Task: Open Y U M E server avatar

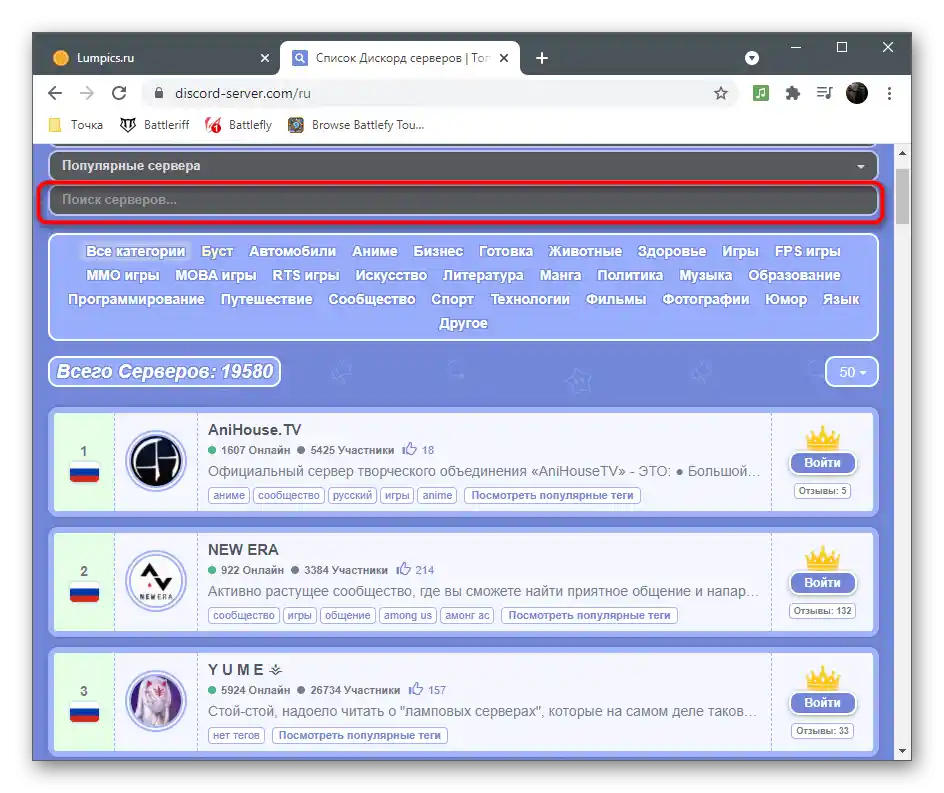Action: pyautogui.click(x=156, y=701)
